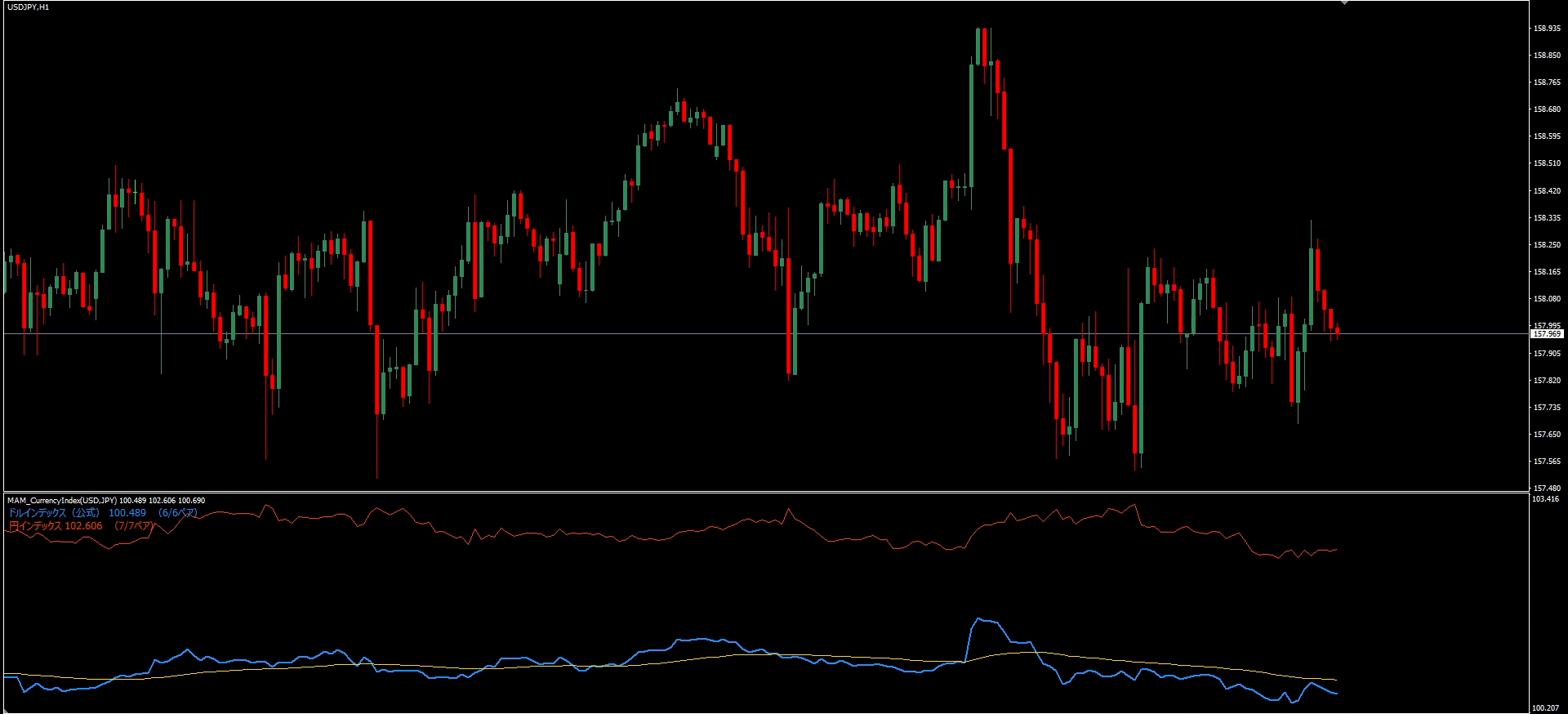1568x714 pixels.
Task: Click price scale value 158.250
Action: [1548, 245]
